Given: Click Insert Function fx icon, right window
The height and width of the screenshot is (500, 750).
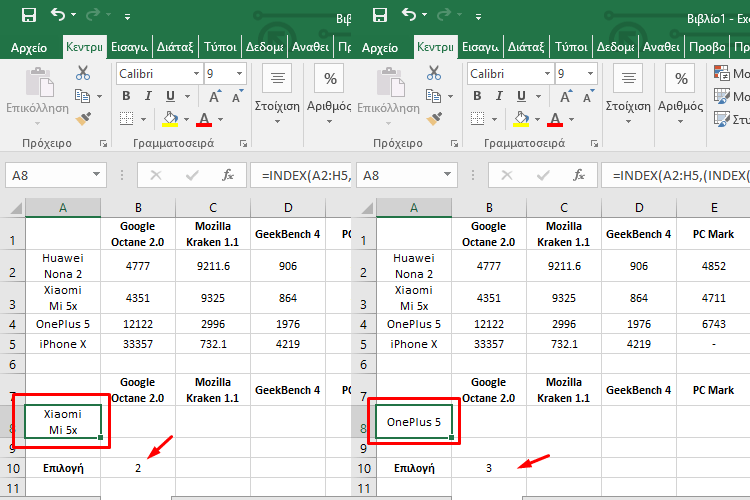Looking at the screenshot, I should coord(579,175).
